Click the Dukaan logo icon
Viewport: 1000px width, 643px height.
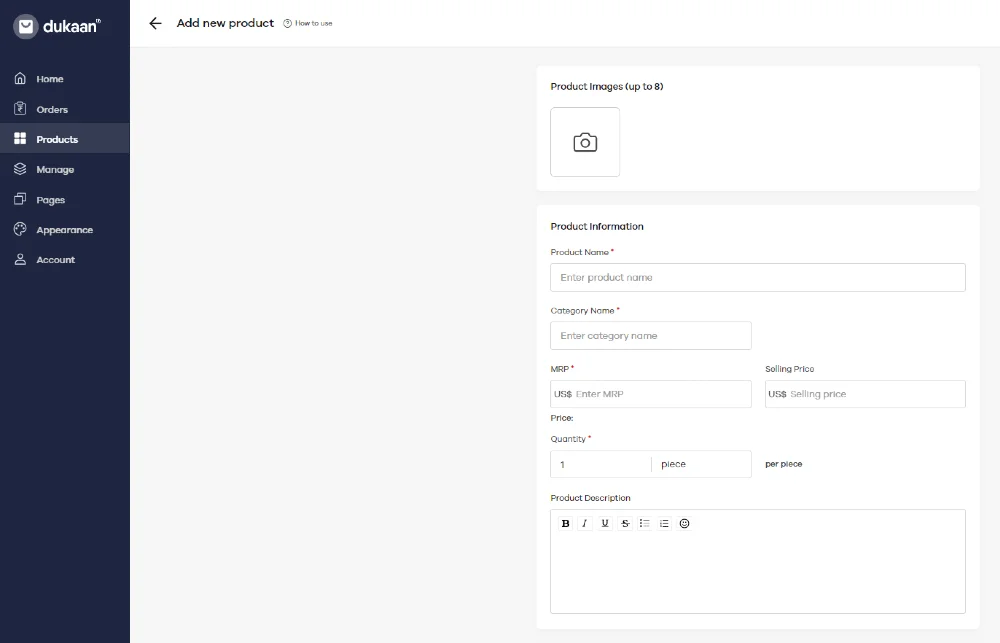pos(27,26)
